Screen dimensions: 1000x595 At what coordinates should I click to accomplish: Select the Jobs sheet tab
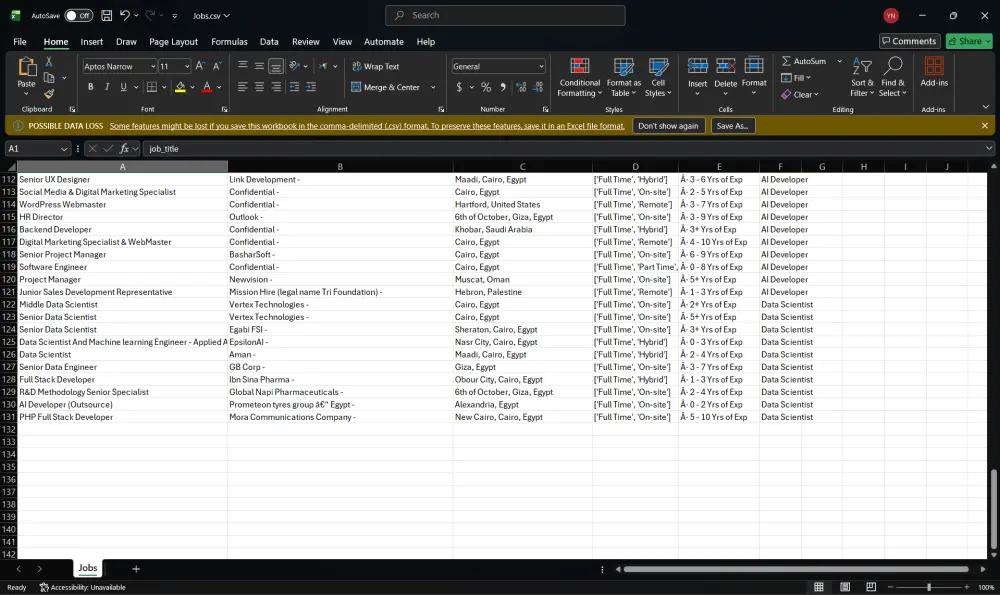[x=88, y=568]
